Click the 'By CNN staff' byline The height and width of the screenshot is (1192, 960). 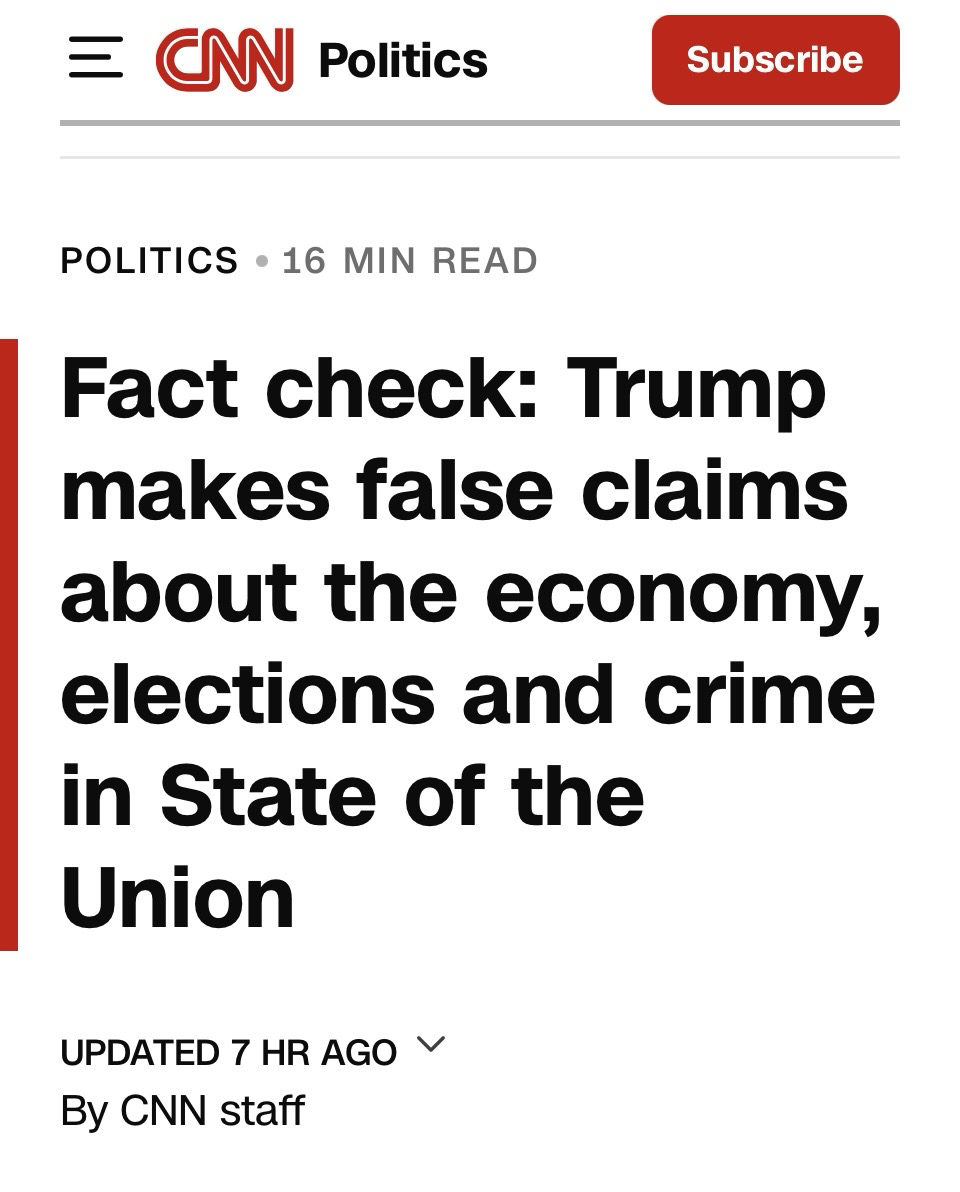click(182, 1111)
